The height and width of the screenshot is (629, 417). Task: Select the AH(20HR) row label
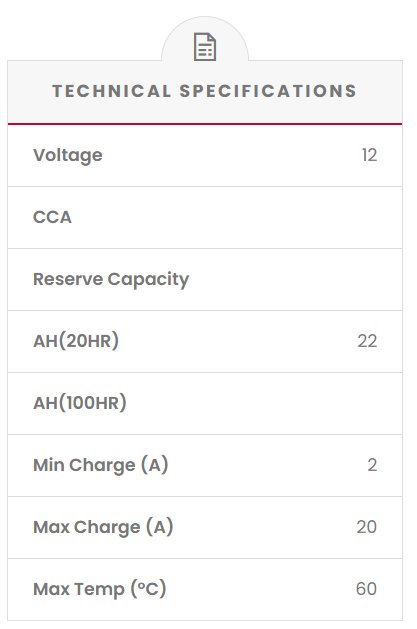[x=76, y=341]
